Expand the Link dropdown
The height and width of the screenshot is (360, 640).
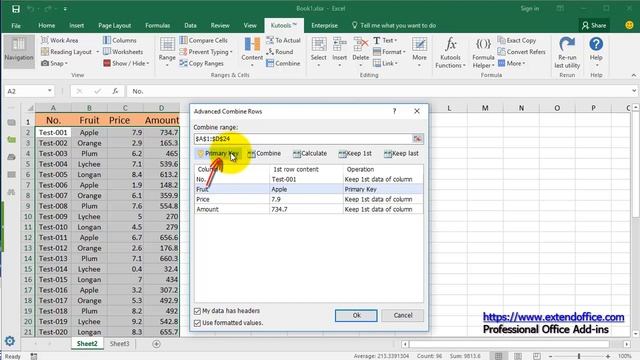396,63
